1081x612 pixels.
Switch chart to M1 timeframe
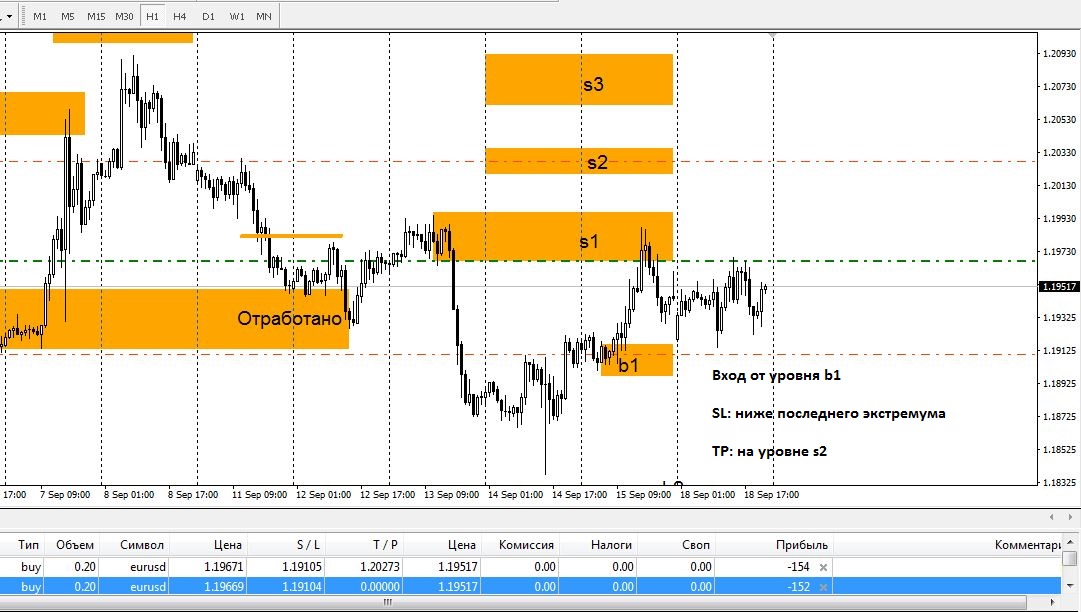click(40, 16)
